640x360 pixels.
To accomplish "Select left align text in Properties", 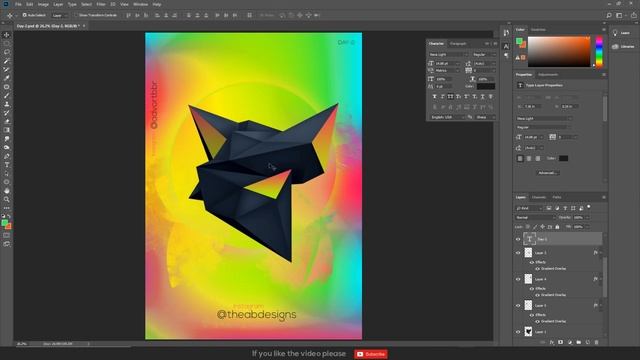I will tap(520, 158).
